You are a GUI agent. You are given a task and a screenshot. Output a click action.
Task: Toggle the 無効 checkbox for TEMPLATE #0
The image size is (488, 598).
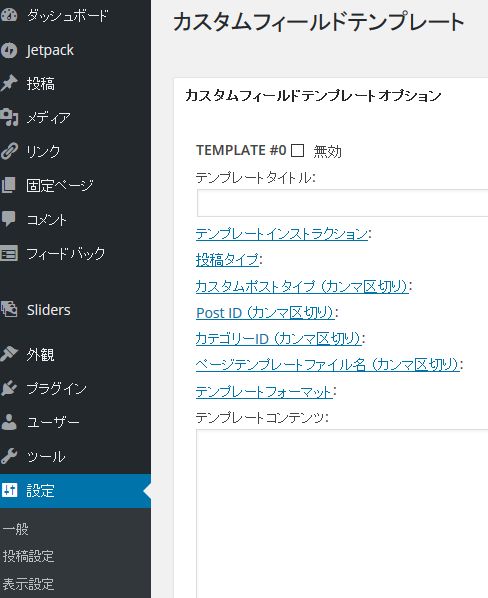pyautogui.click(x=297, y=150)
